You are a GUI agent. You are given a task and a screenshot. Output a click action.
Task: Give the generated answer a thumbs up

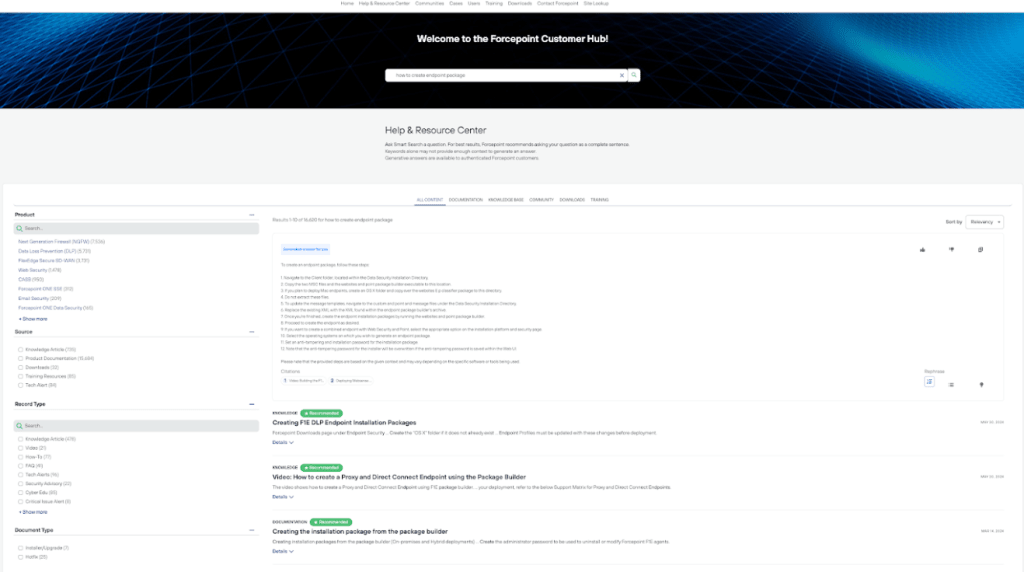pyautogui.click(x=922, y=249)
